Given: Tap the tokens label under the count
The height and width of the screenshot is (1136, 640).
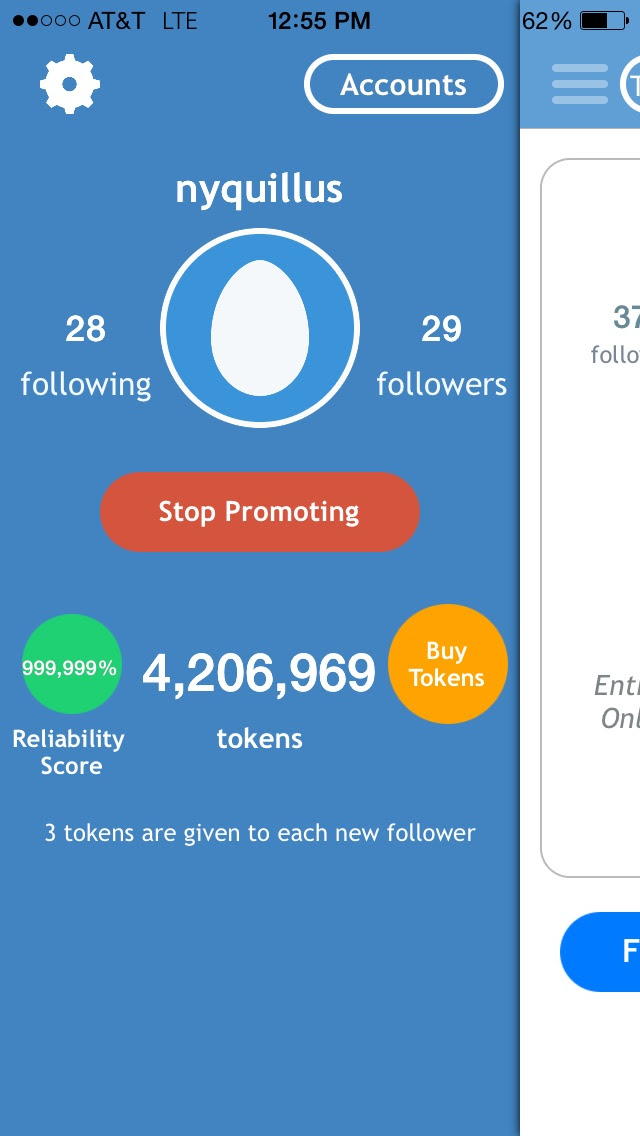Looking at the screenshot, I should (259, 739).
